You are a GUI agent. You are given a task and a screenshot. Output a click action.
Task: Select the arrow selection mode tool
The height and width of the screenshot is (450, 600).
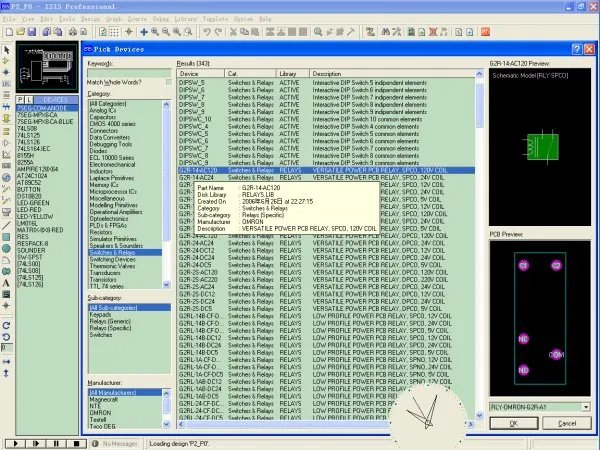coord(7,50)
